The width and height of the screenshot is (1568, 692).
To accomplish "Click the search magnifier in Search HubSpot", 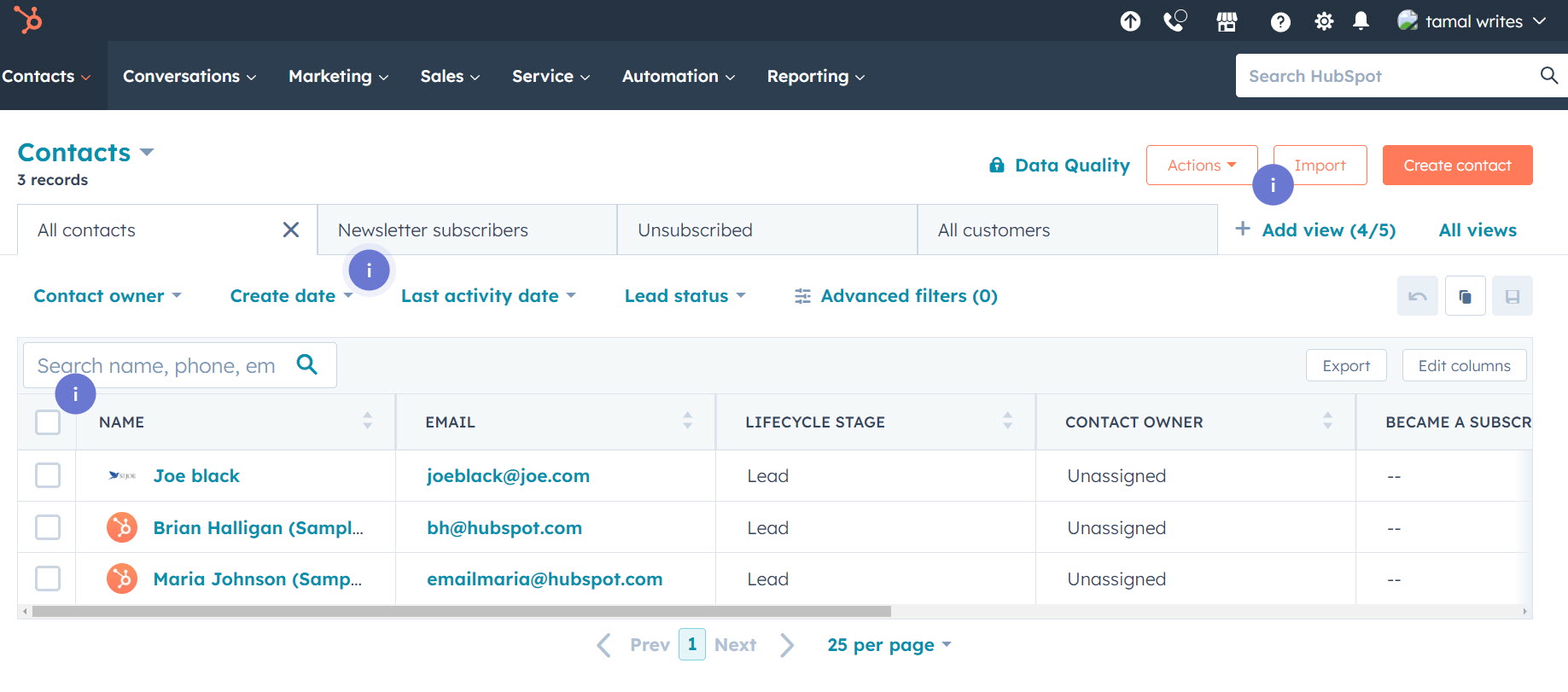I will 1548,75.
